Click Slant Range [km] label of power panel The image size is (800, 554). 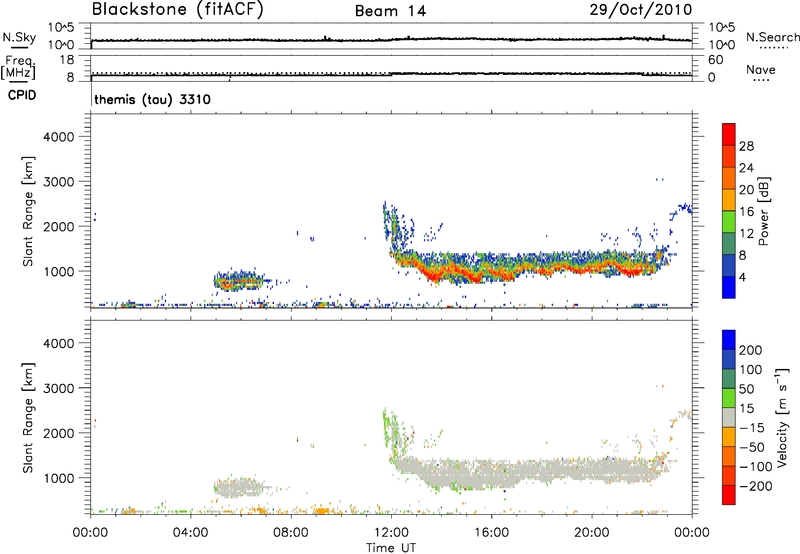[28, 211]
